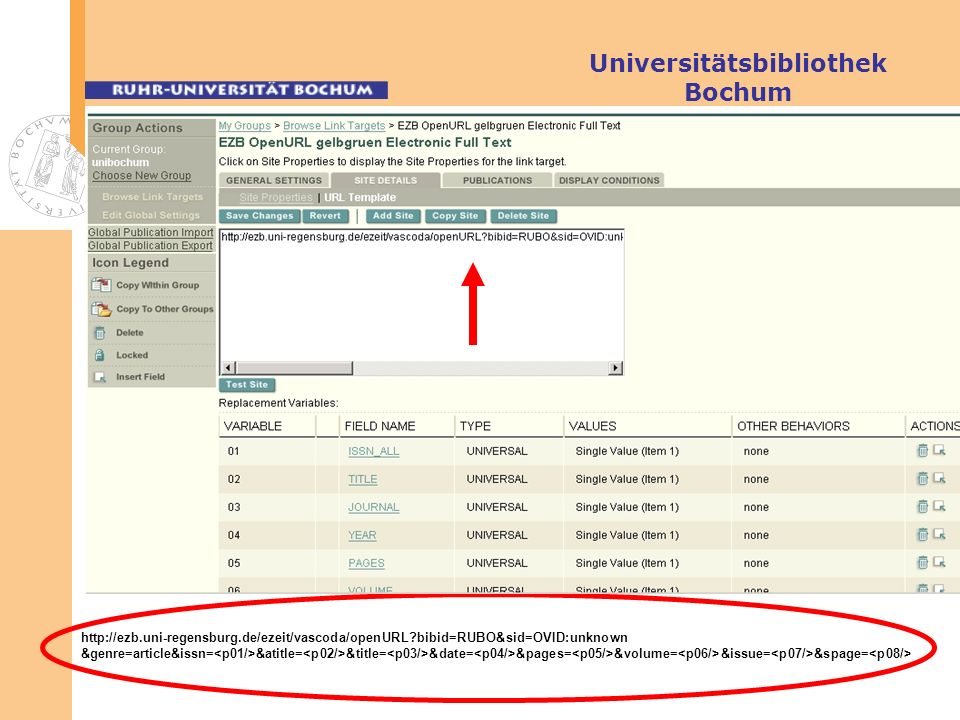
Task: Click the OTHER BEHAVIORS column header
Action: point(793,426)
